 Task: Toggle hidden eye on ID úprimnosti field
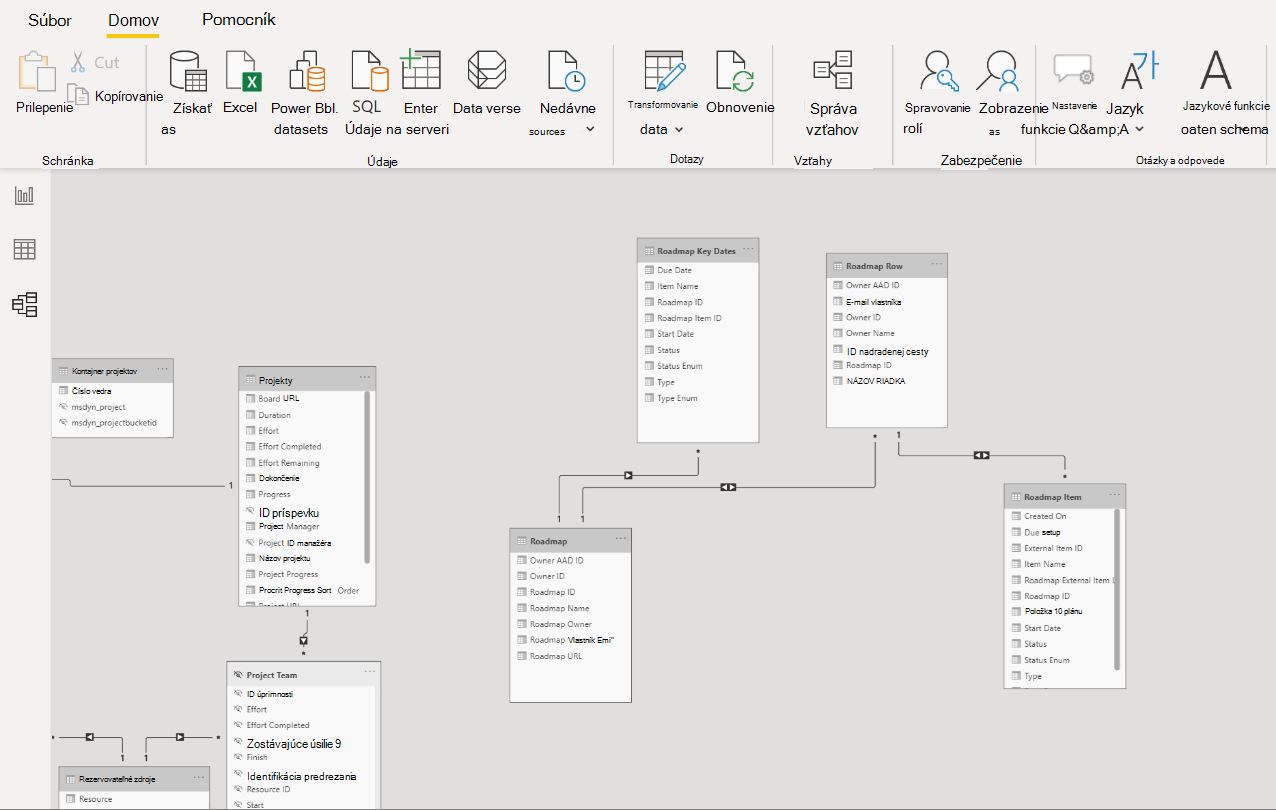pyautogui.click(x=238, y=693)
